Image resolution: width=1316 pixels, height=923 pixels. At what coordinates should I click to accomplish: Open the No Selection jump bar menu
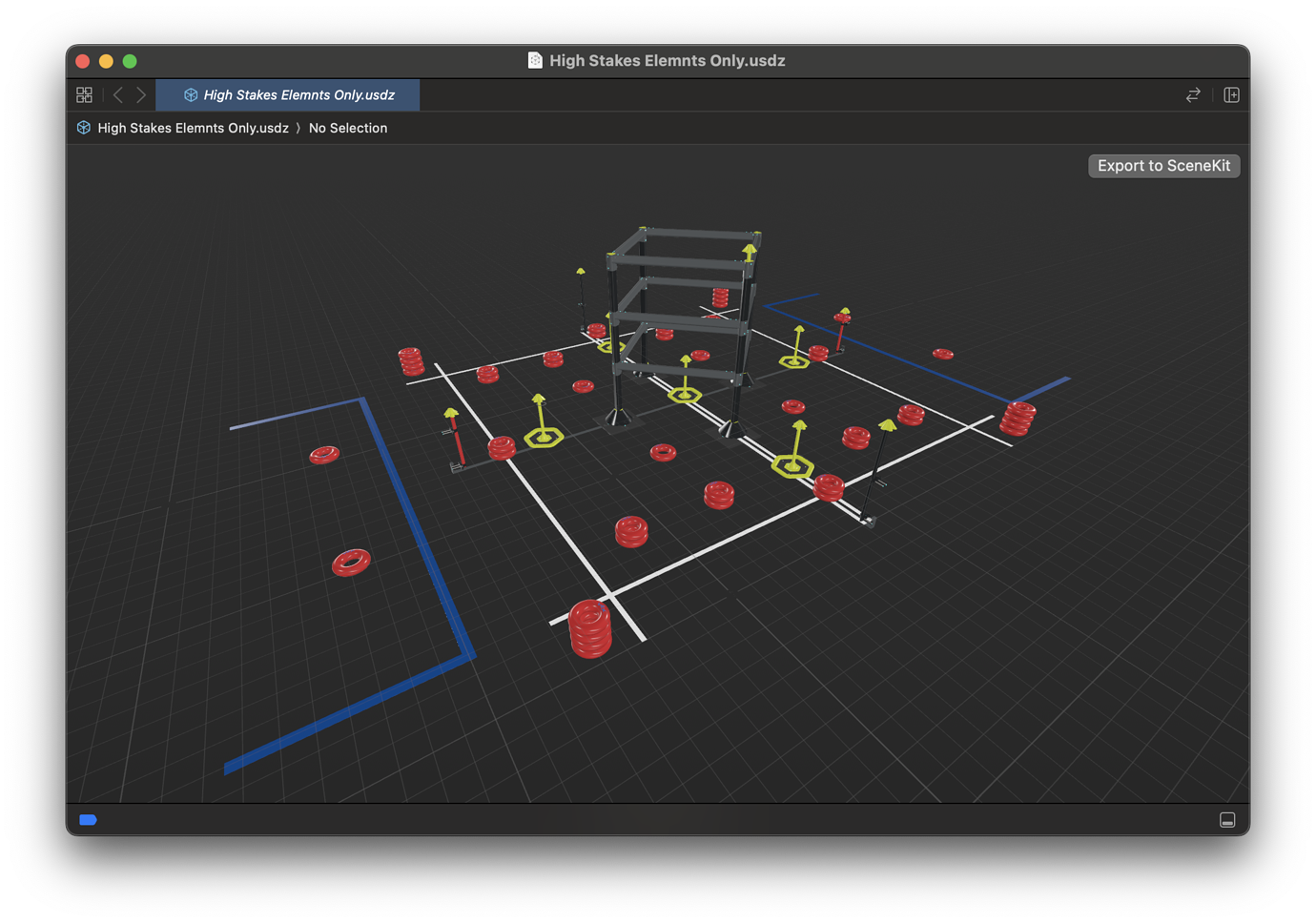tap(348, 127)
